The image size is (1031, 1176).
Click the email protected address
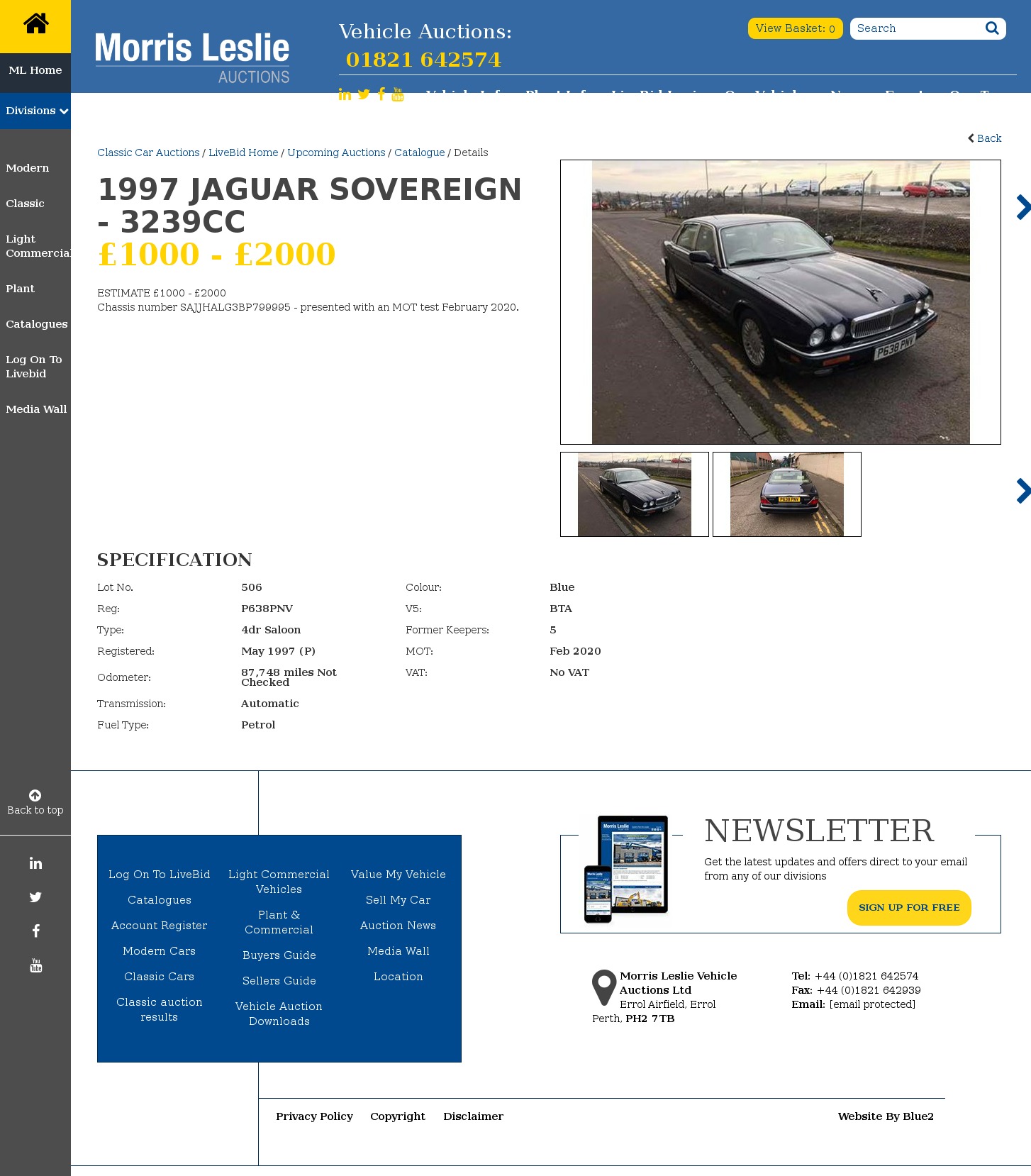click(x=872, y=1004)
